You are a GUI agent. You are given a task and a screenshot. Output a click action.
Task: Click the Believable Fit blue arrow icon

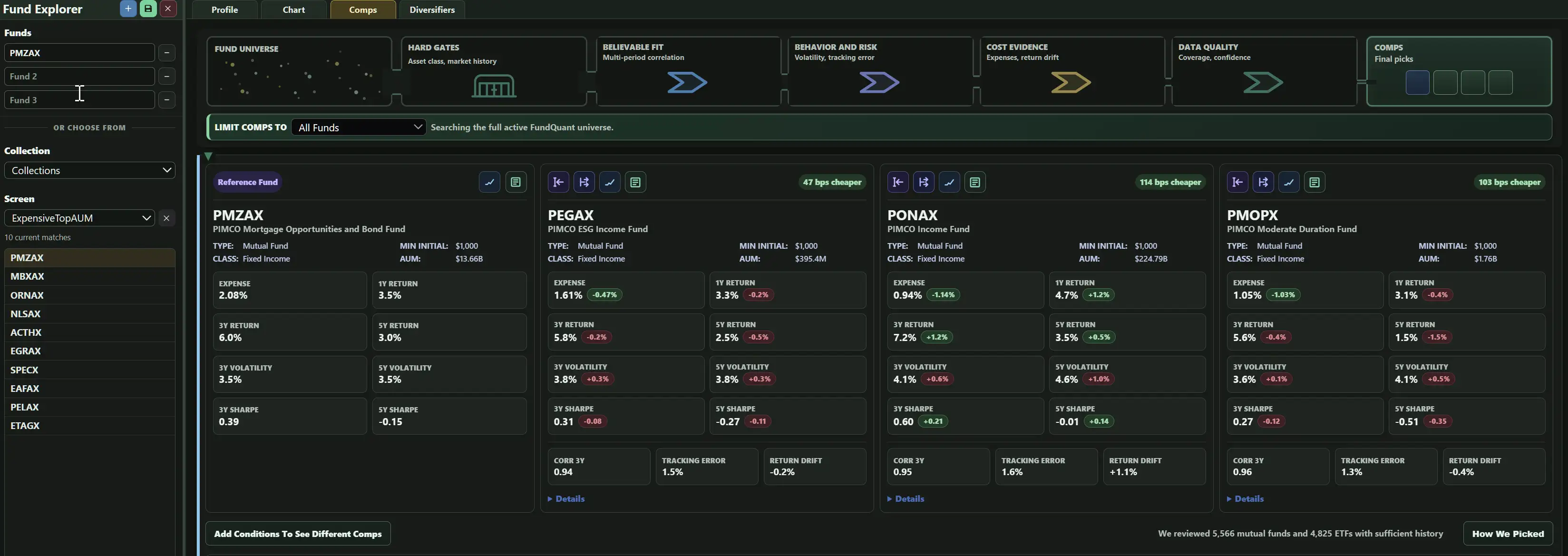tap(687, 82)
